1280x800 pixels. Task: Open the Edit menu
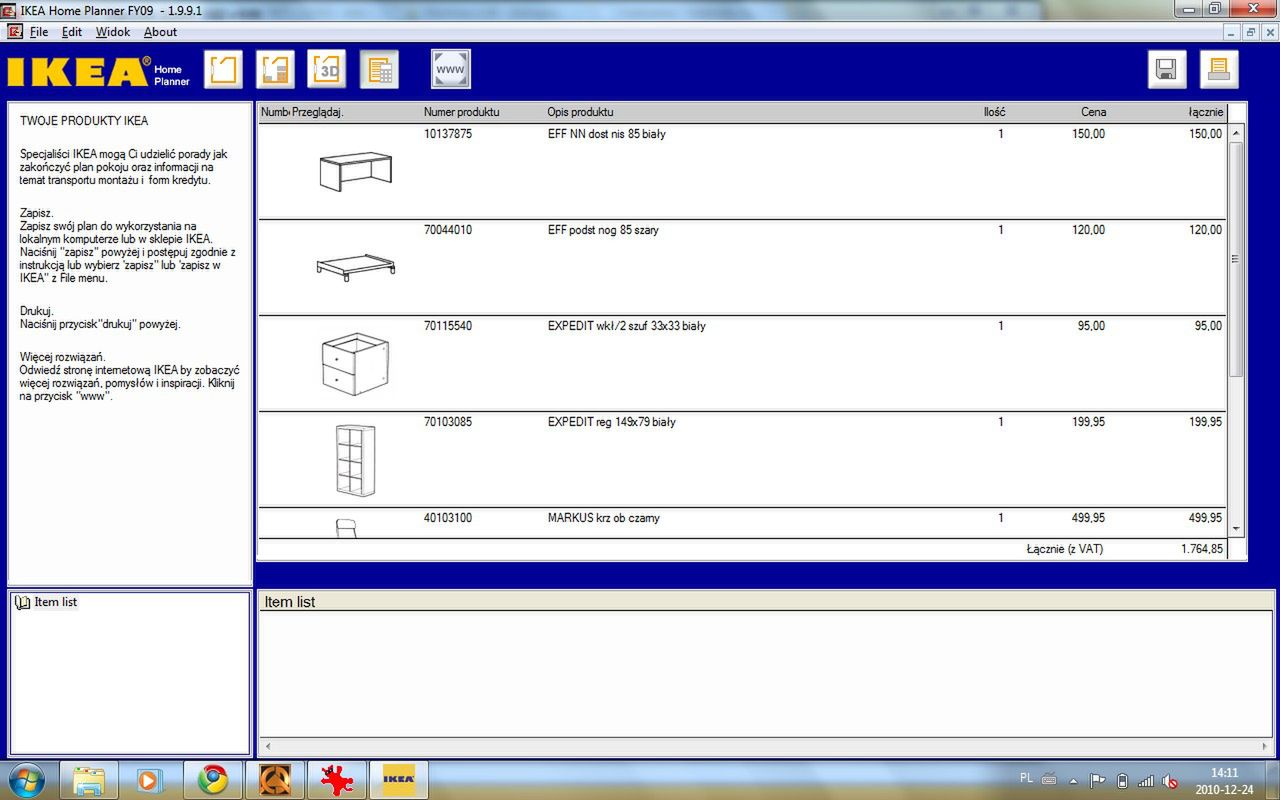(72, 32)
